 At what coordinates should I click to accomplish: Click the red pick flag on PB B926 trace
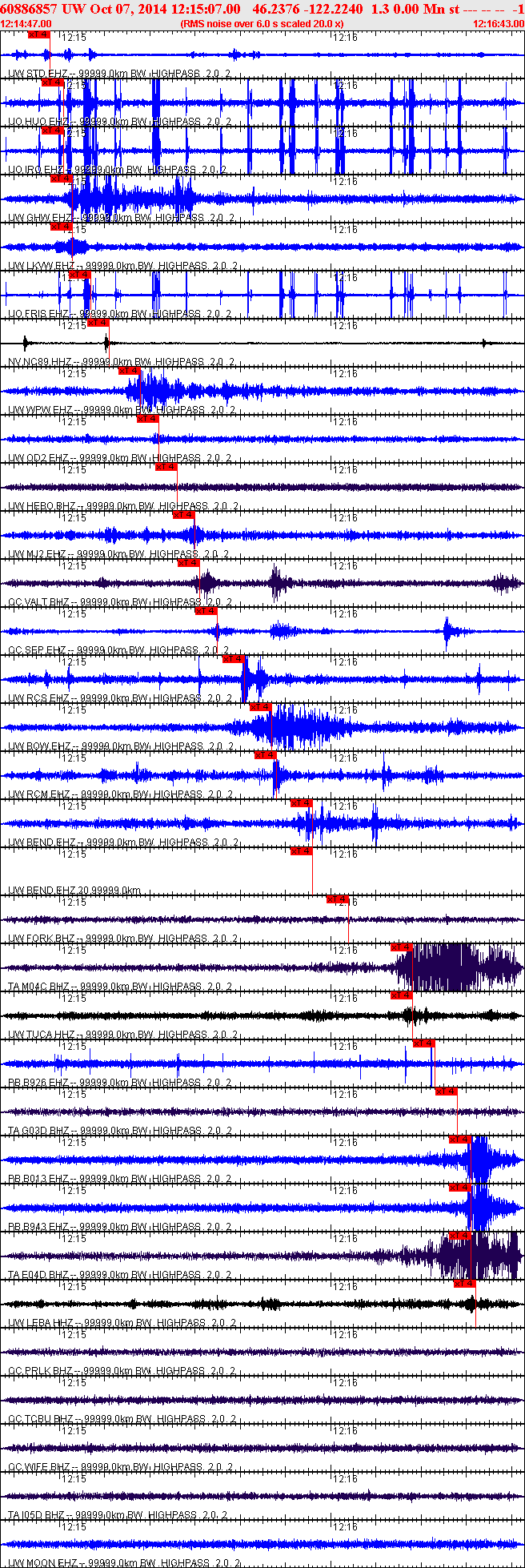coord(423,1043)
